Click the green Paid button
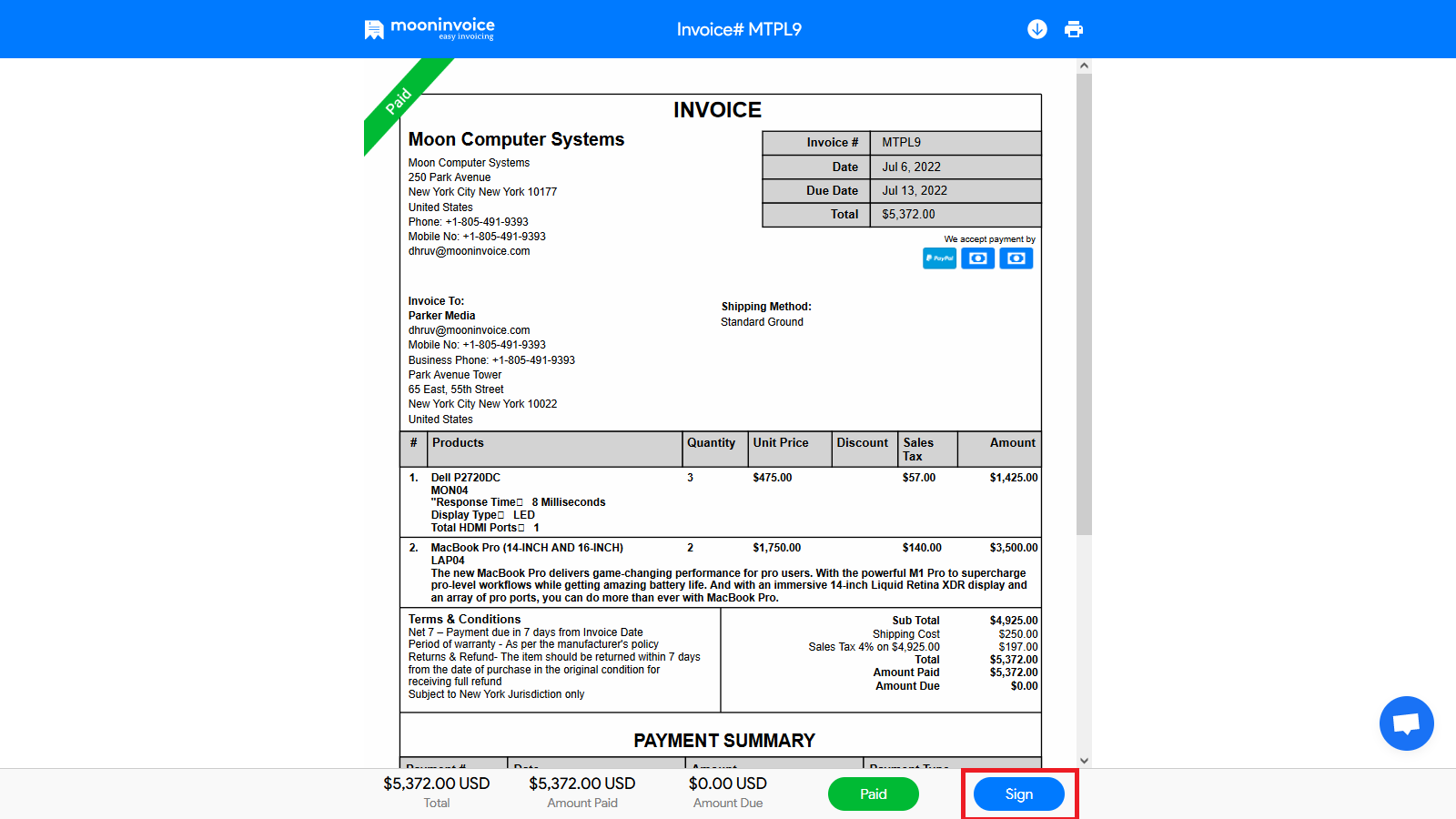This screenshot has height=819, width=1456. coord(874,794)
